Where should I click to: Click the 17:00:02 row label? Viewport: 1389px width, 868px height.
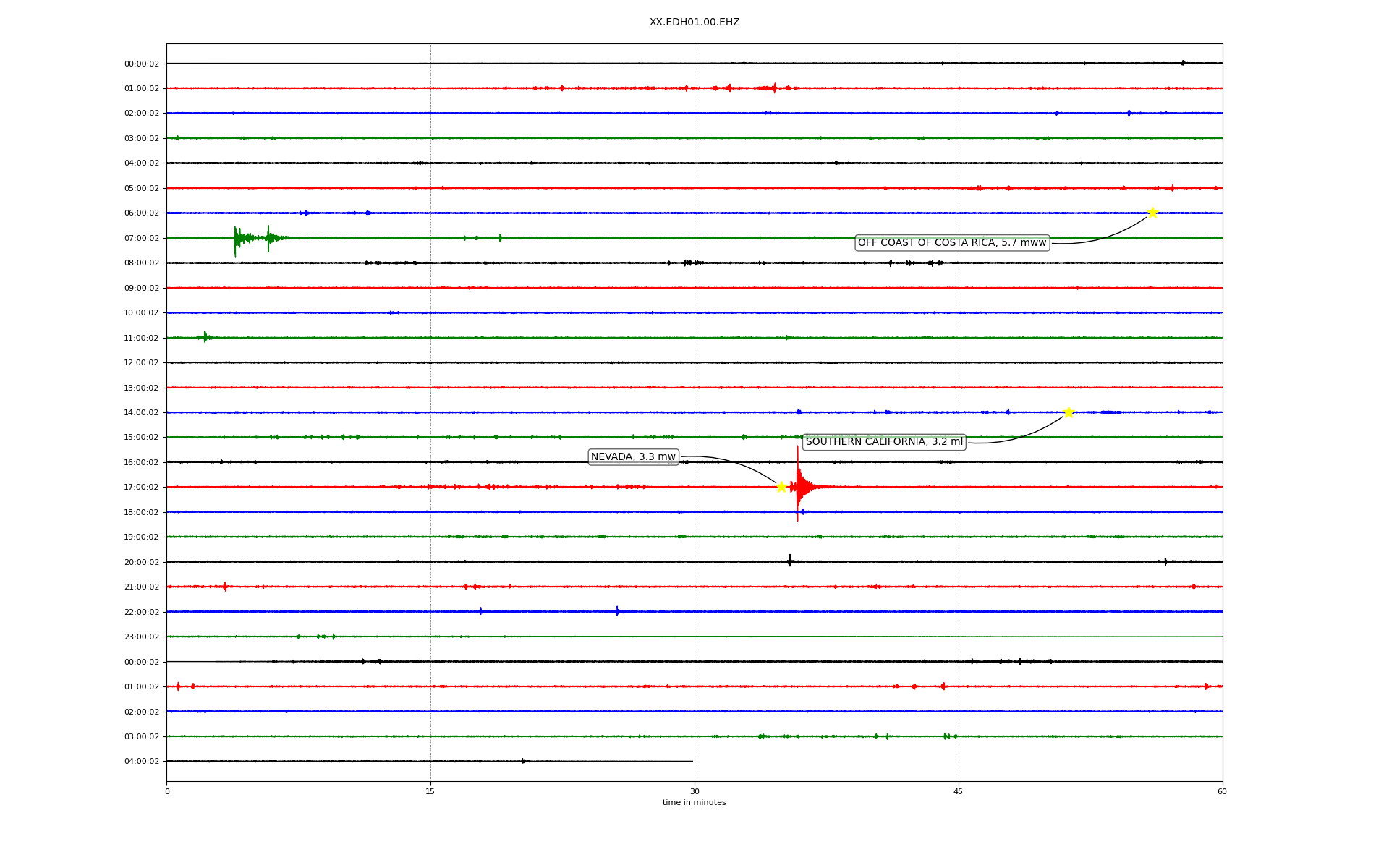pyautogui.click(x=142, y=488)
